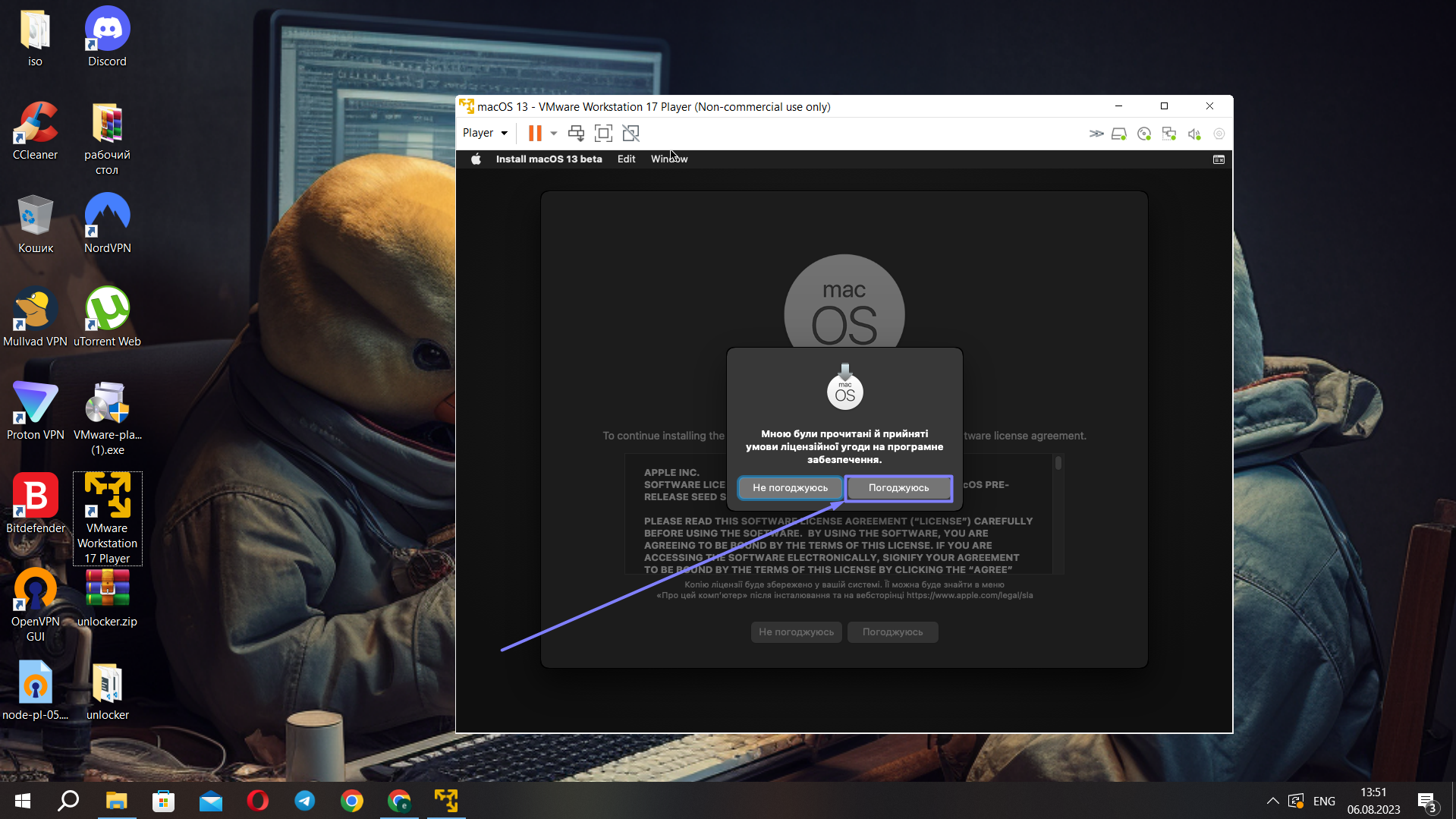Click Send Ctrl+Alt+Del toolbar icon
Viewport: 1456px width, 819px height.
(576, 134)
